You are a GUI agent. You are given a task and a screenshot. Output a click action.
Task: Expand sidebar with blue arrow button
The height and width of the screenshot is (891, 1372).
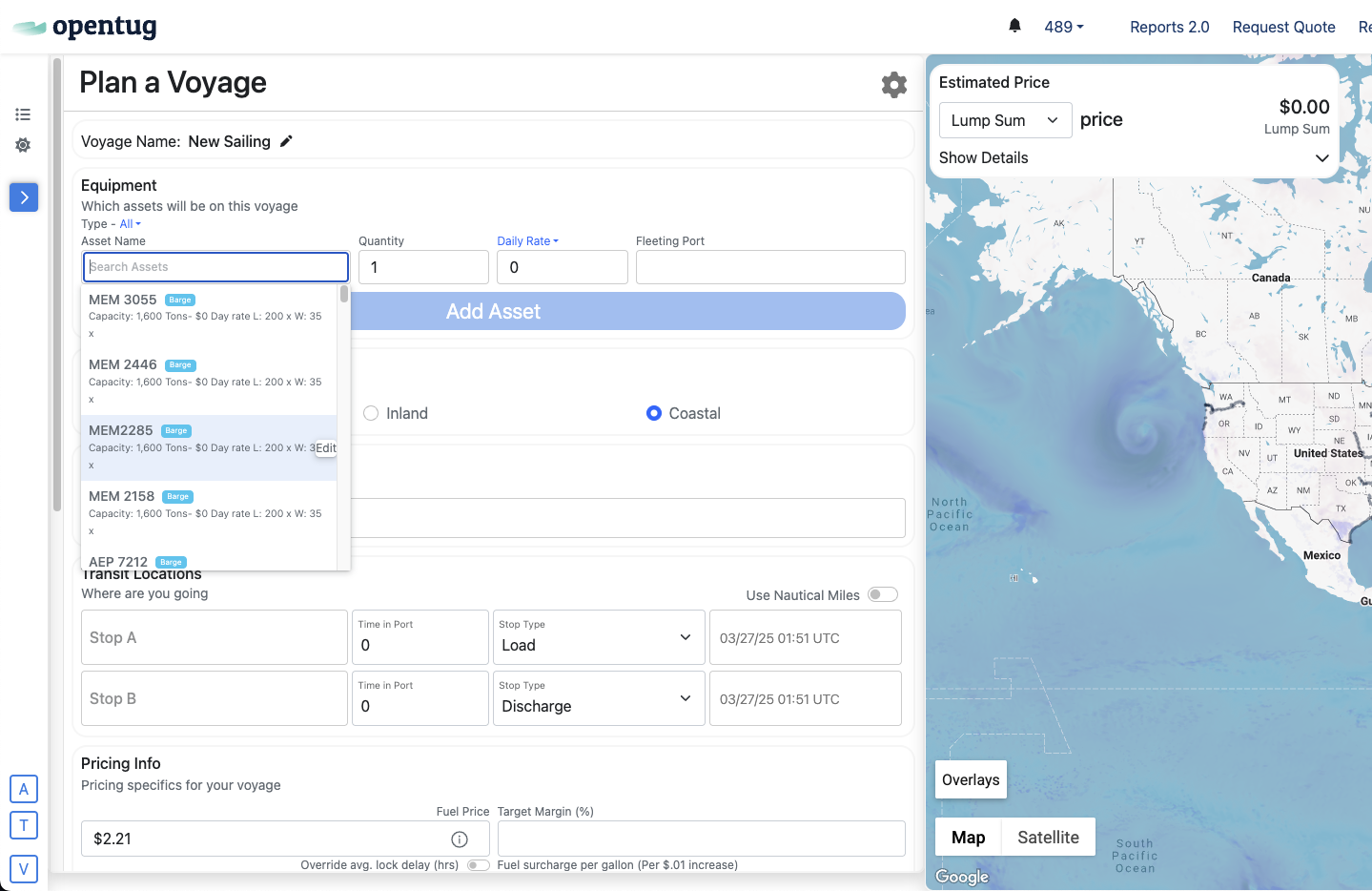coord(24,197)
